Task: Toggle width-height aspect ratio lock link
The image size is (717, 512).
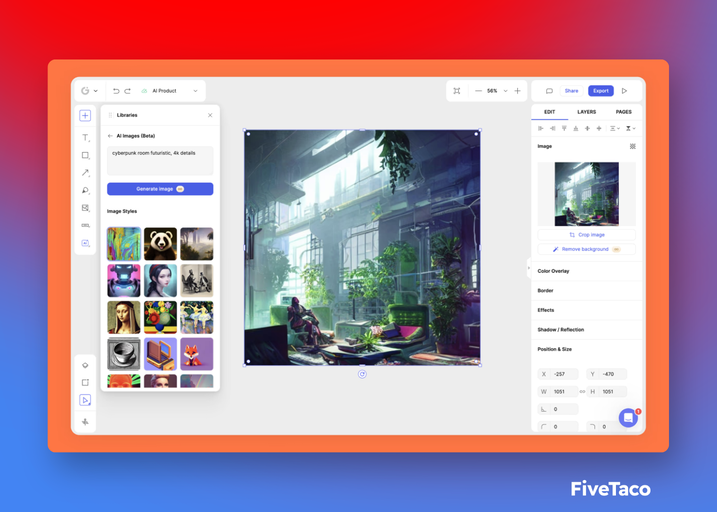Action: tap(582, 392)
